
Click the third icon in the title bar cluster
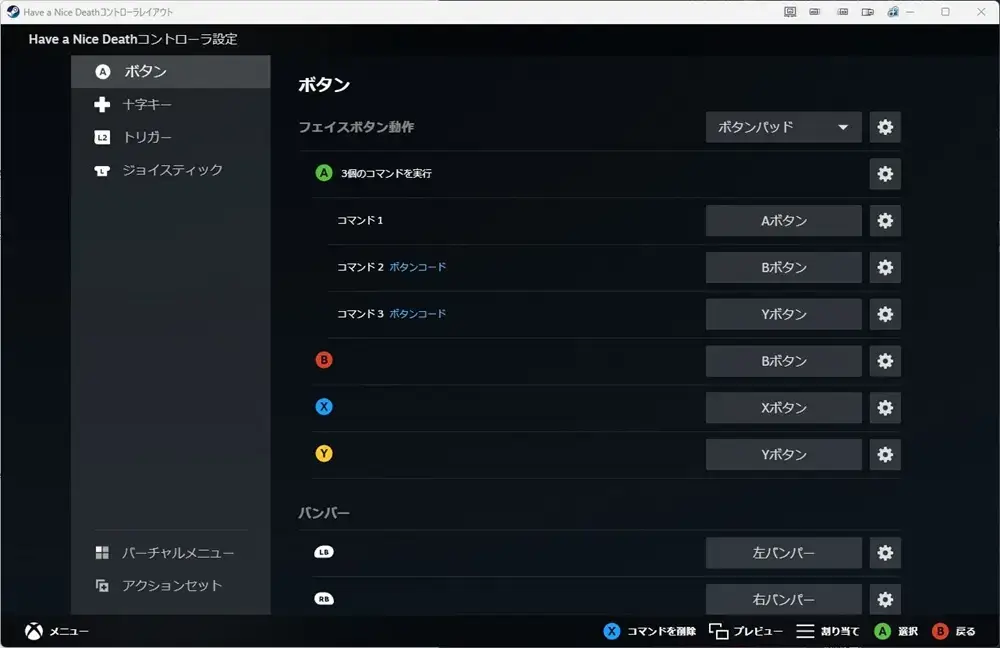point(842,11)
